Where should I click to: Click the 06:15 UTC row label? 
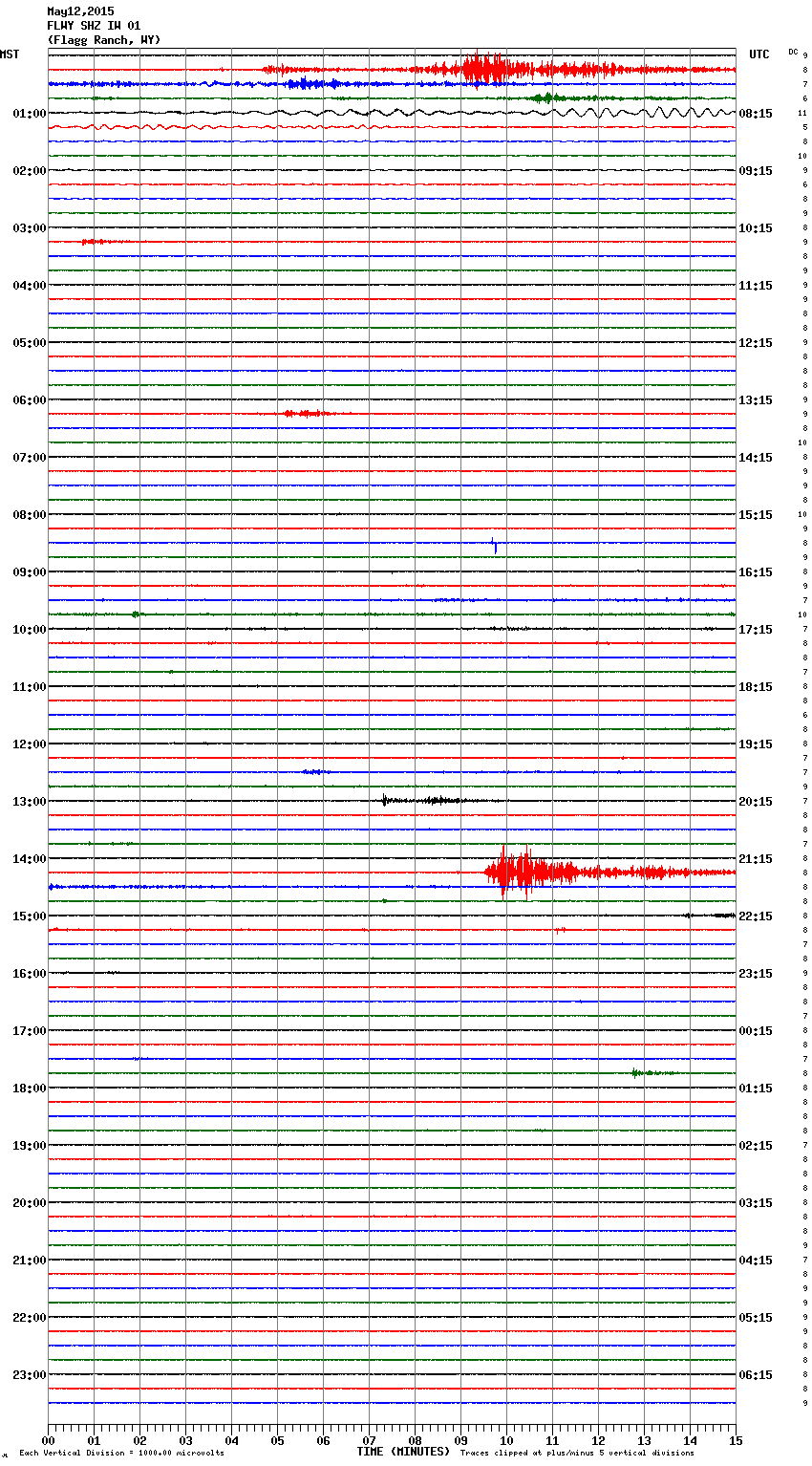pyautogui.click(x=756, y=1375)
